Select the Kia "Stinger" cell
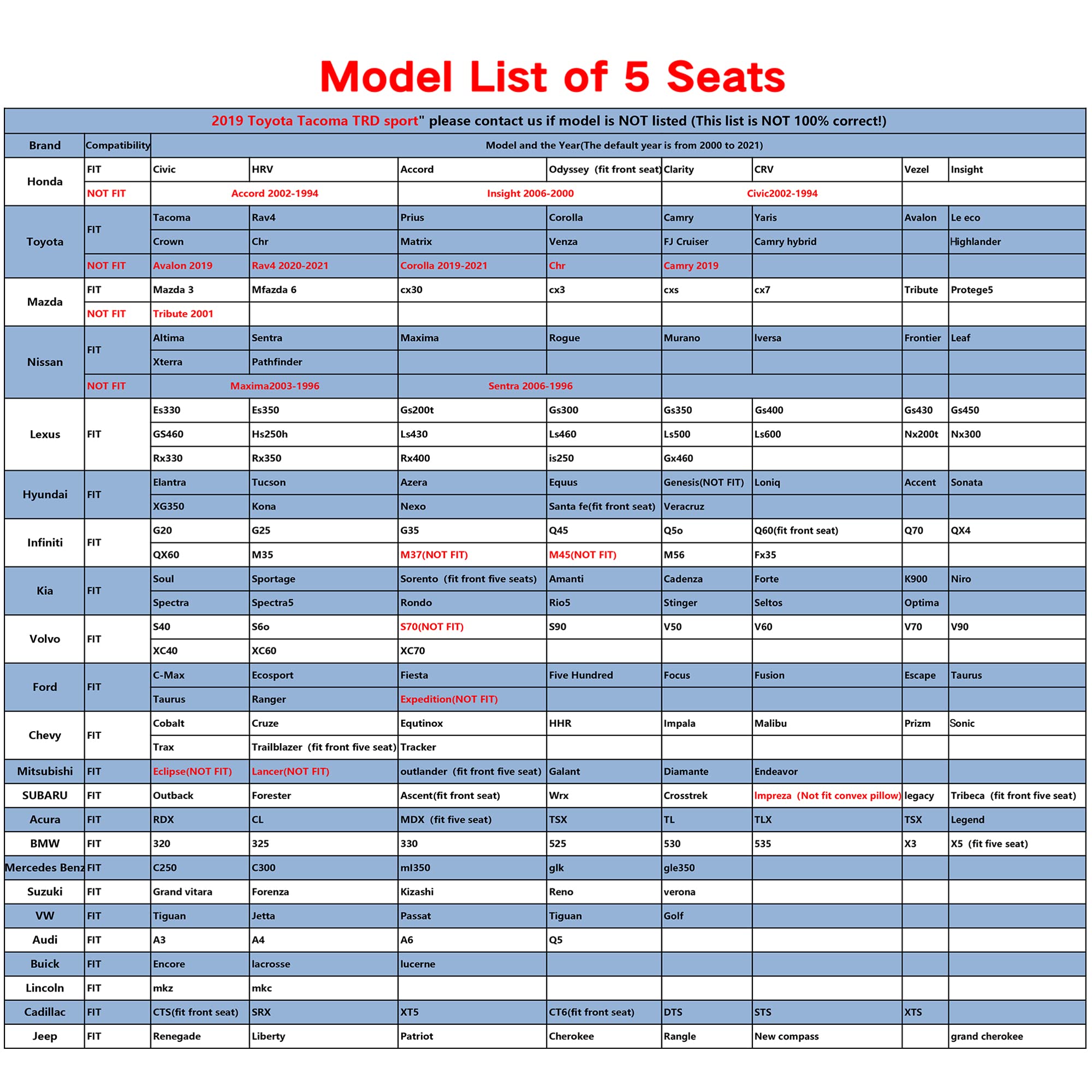This screenshot has height=1092, width=1092. 680,603
